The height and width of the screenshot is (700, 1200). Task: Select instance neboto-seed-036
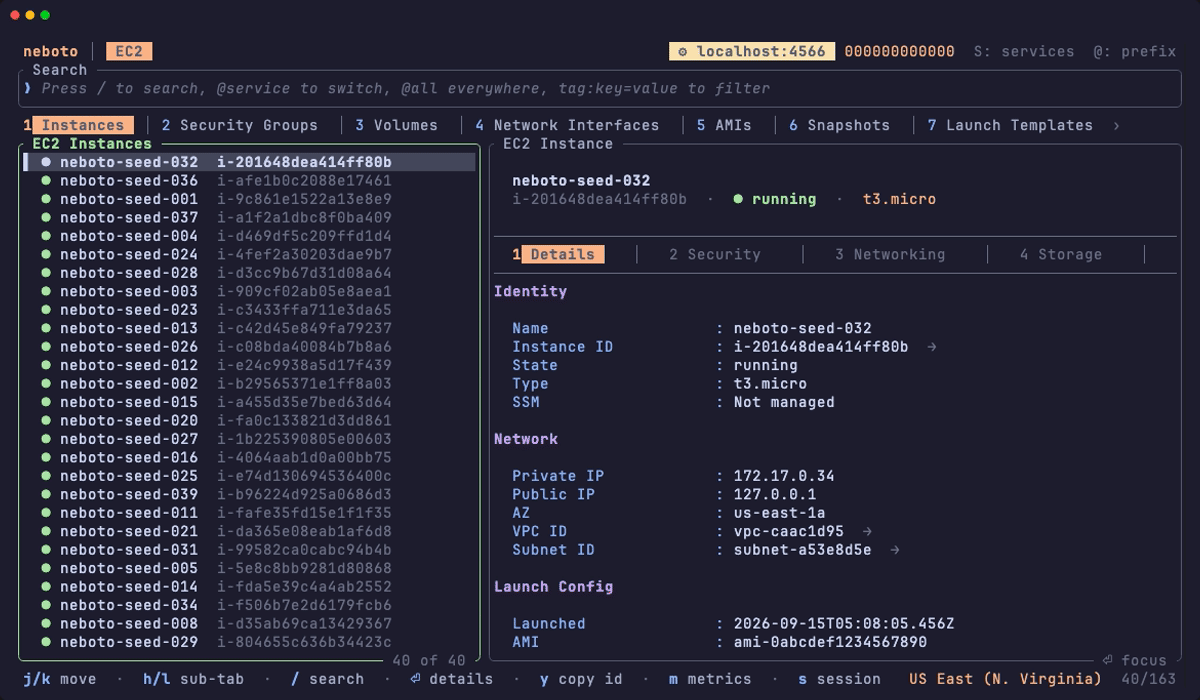point(249,181)
